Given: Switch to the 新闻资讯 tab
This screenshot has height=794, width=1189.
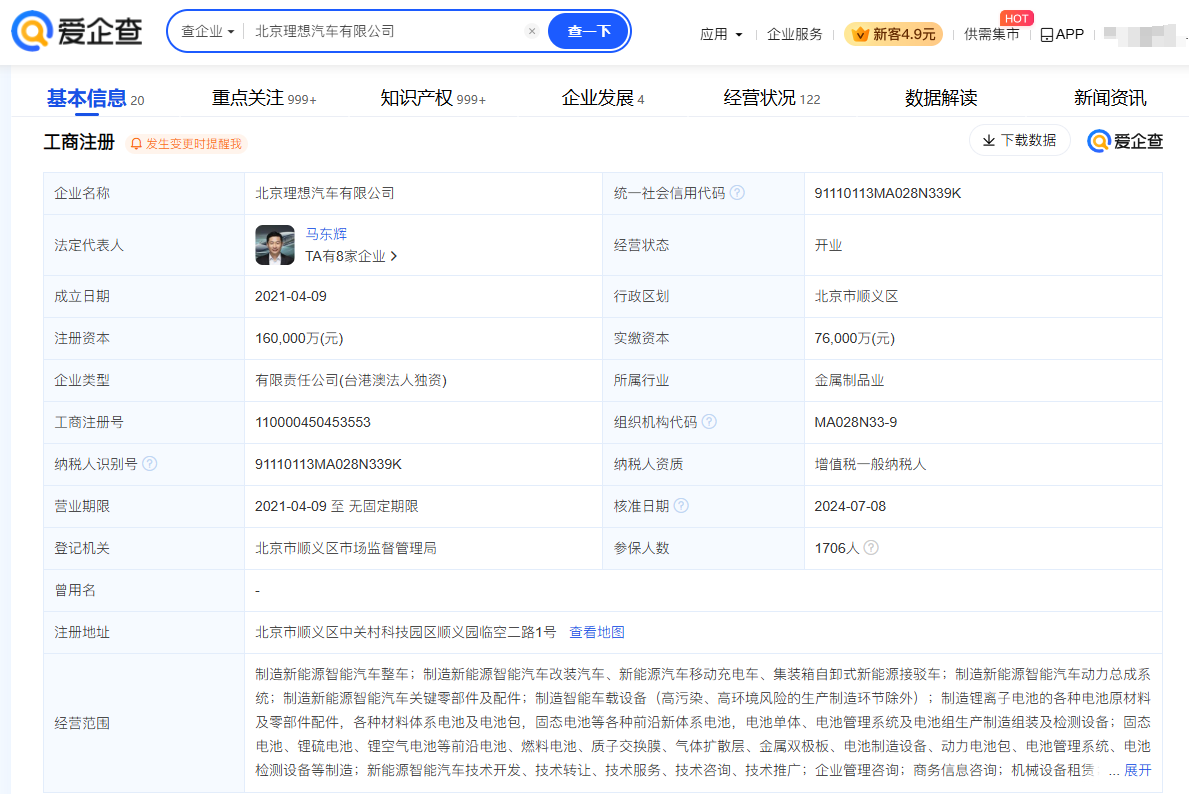Looking at the screenshot, I should pyautogui.click(x=1109, y=98).
